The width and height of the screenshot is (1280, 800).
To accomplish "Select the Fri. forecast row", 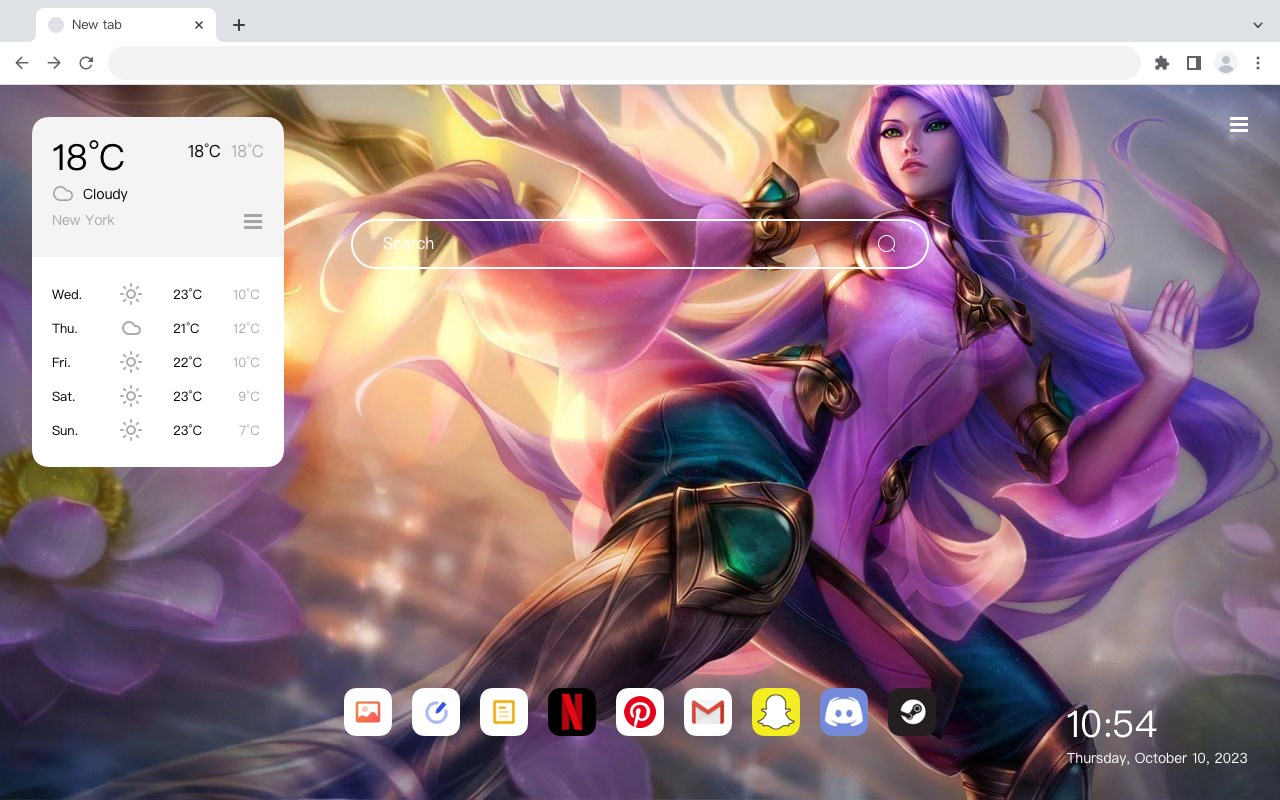I will [x=158, y=362].
